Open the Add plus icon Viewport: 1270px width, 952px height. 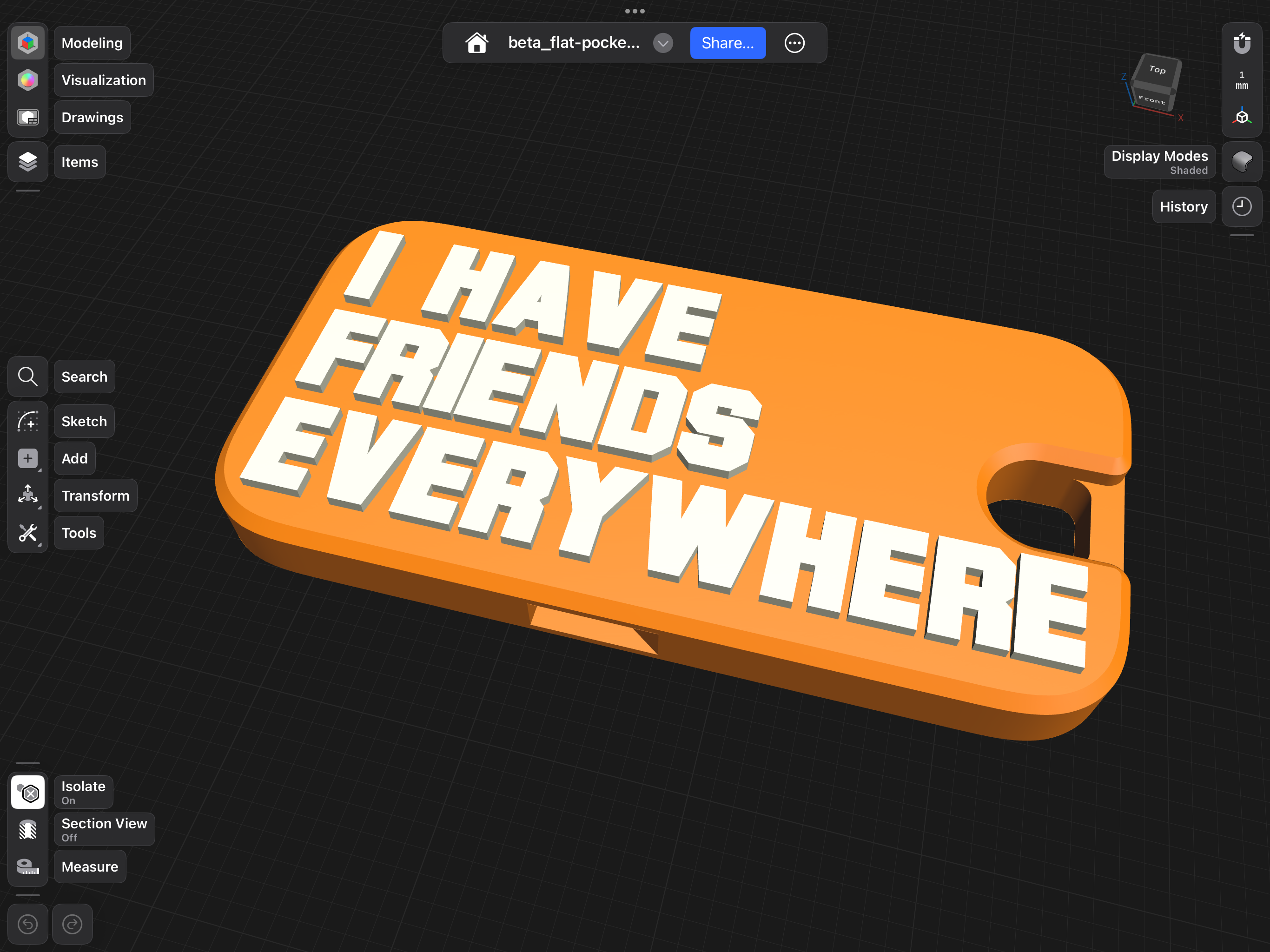click(x=27, y=458)
